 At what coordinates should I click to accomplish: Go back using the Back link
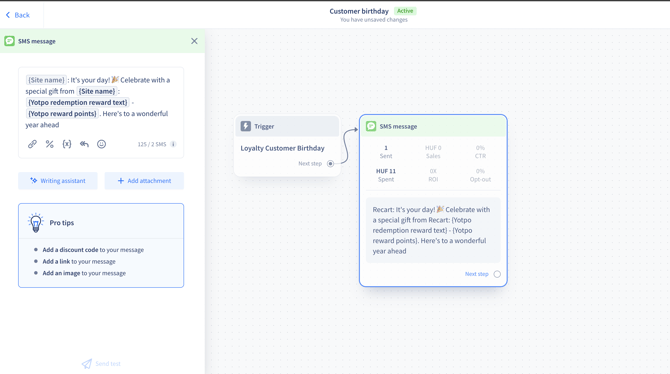[x=18, y=15]
